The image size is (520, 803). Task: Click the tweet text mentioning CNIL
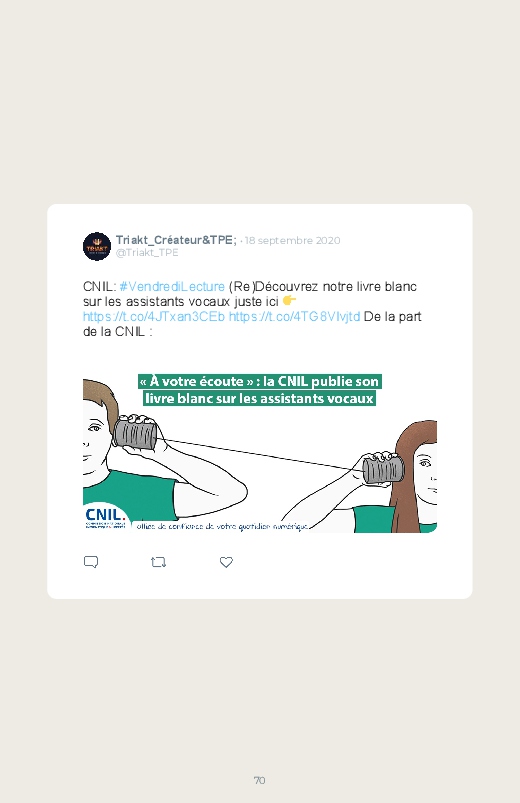click(252, 309)
